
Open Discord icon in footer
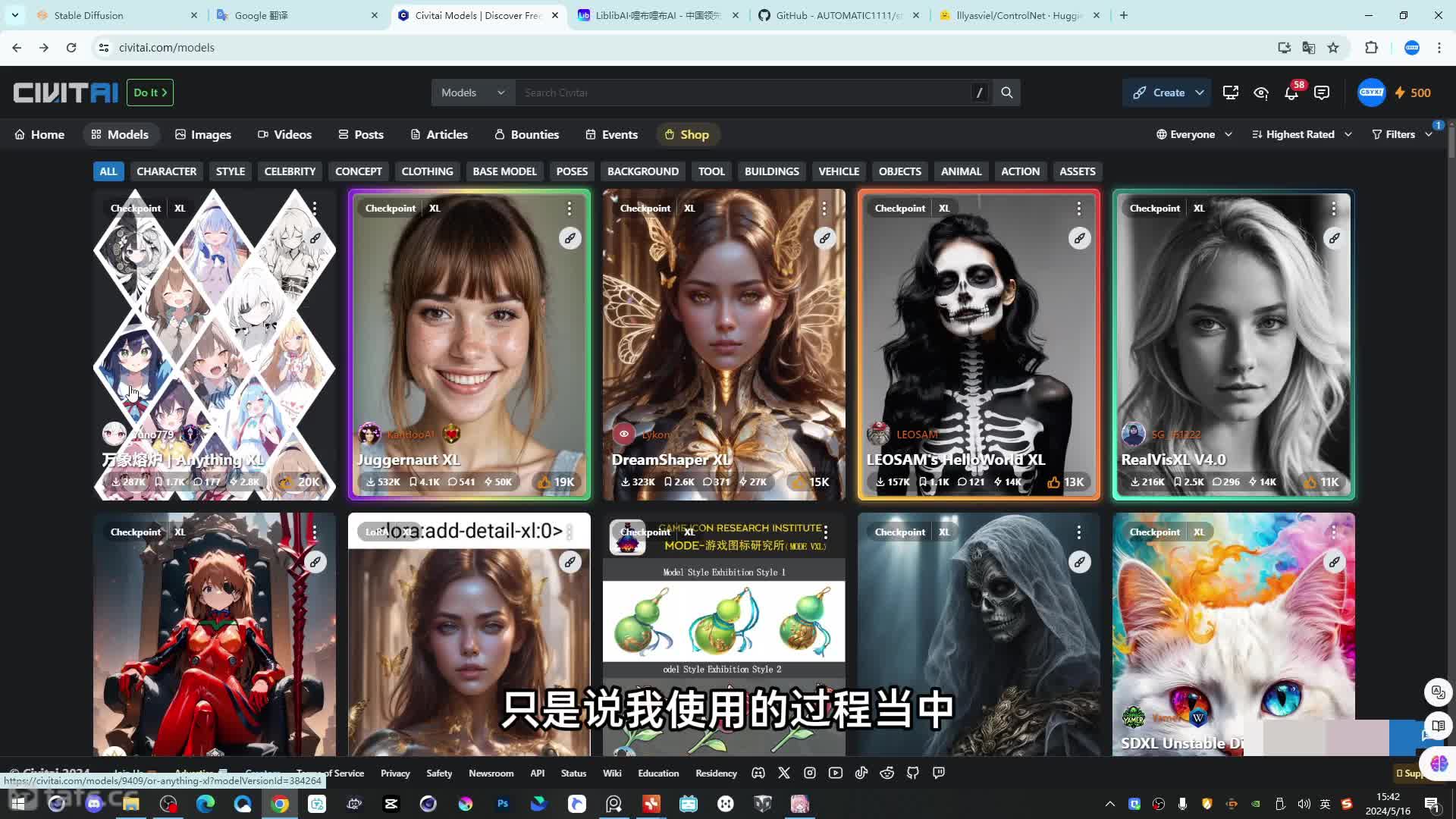pos(758,773)
